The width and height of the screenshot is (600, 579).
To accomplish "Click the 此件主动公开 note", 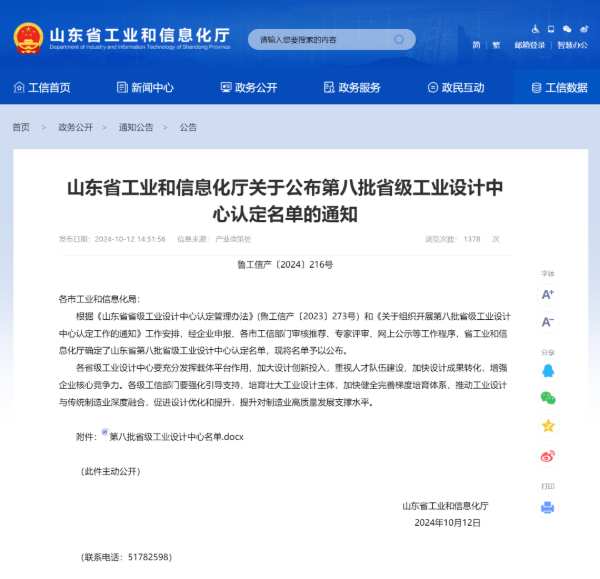I will (x=111, y=471).
